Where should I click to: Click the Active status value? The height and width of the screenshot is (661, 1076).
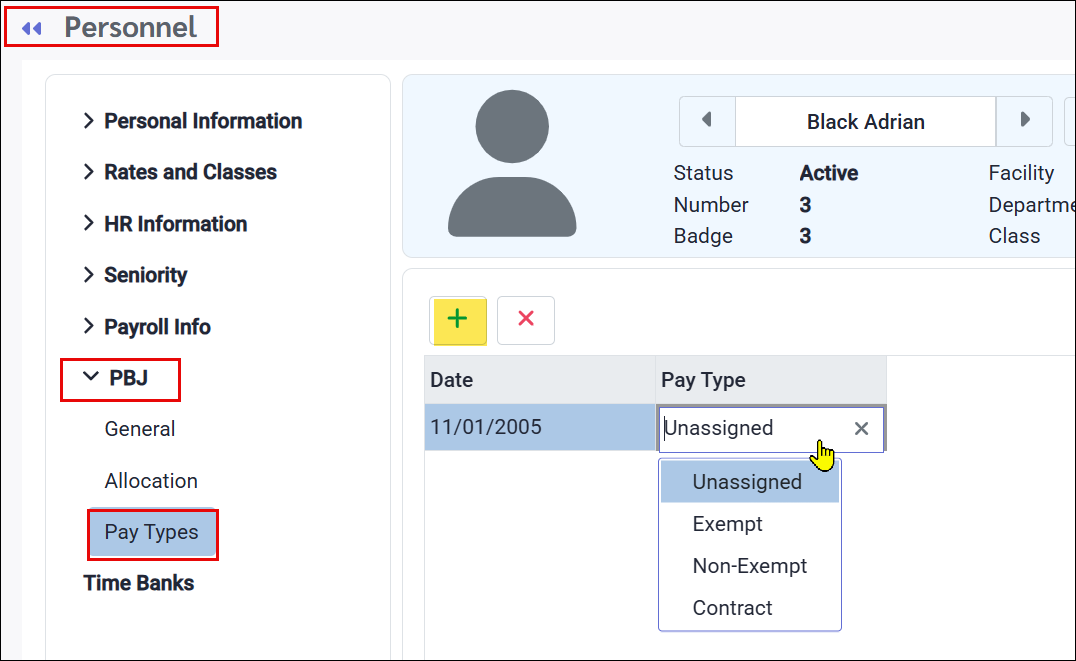(x=829, y=173)
